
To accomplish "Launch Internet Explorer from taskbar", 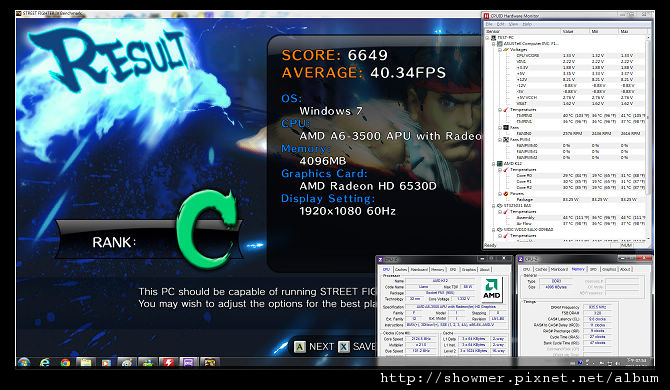I will [x=44, y=363].
